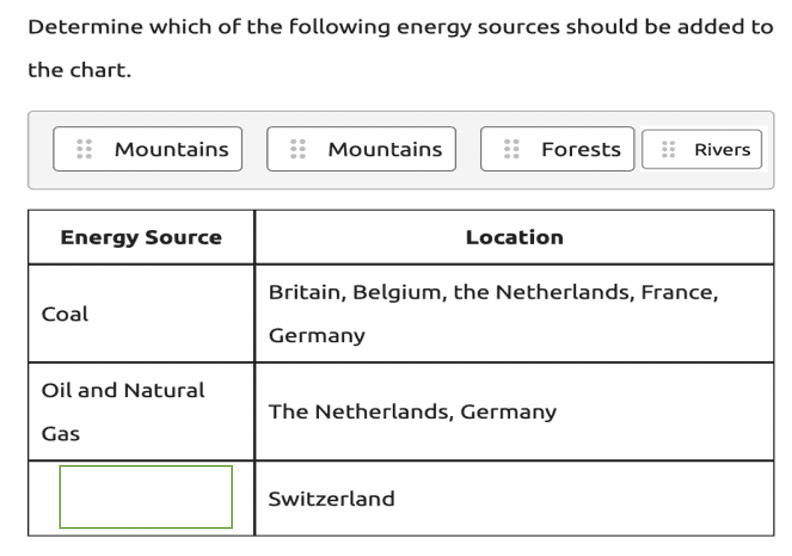Click the question prompt text
The image size is (792, 556).
401,48
